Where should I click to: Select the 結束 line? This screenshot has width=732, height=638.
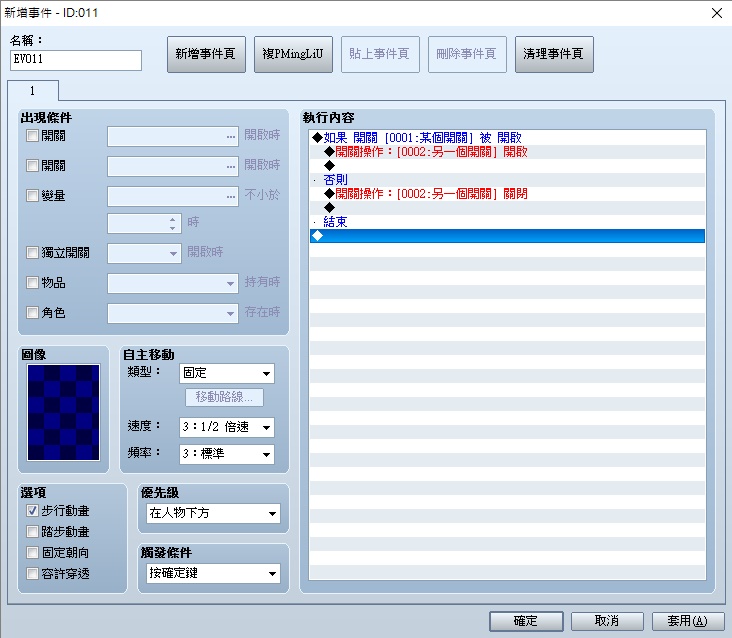pyautogui.click(x=507, y=222)
